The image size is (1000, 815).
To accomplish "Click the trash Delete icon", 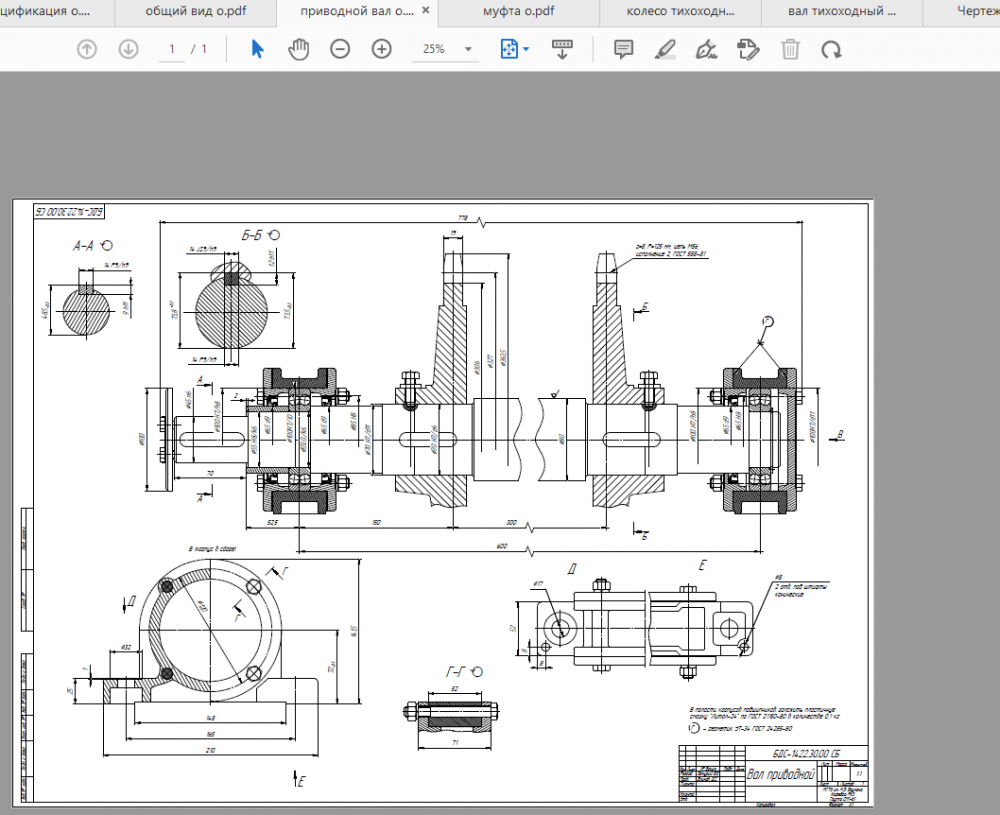I will (x=790, y=49).
